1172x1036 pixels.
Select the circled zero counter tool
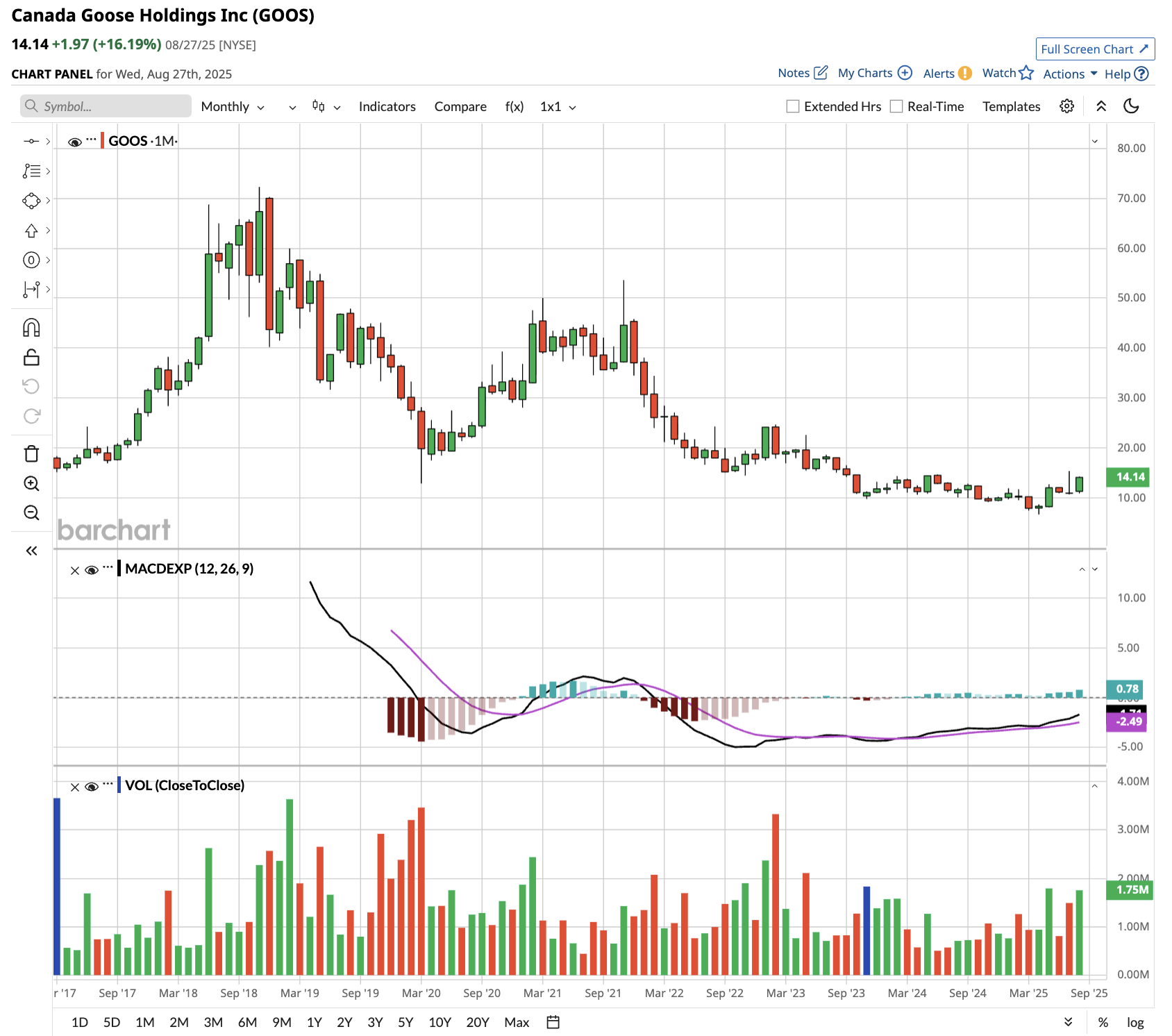[x=31, y=260]
